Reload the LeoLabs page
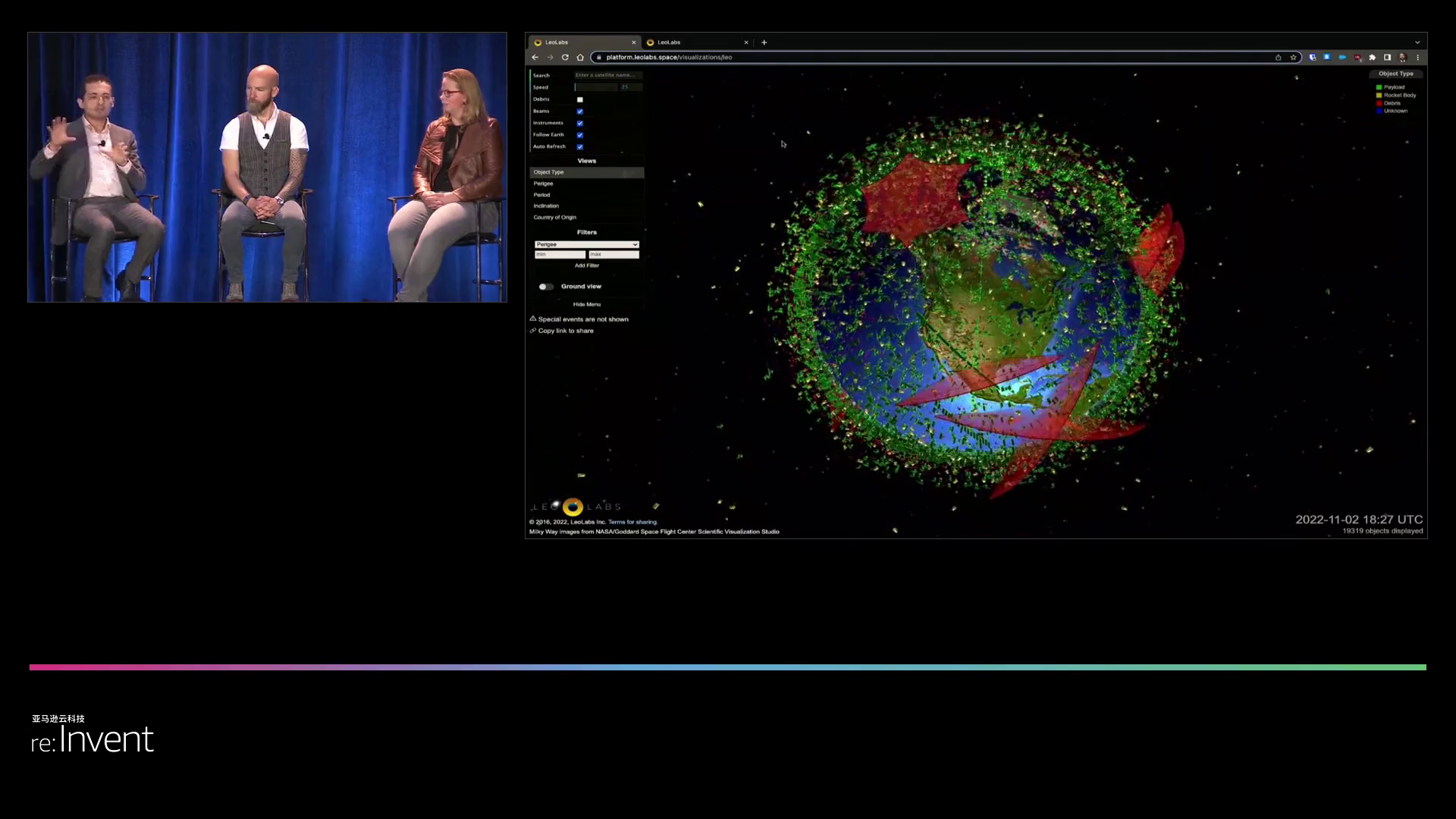 565,58
